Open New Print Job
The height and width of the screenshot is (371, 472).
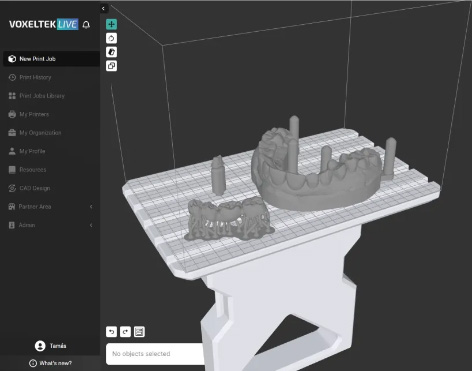click(51, 59)
